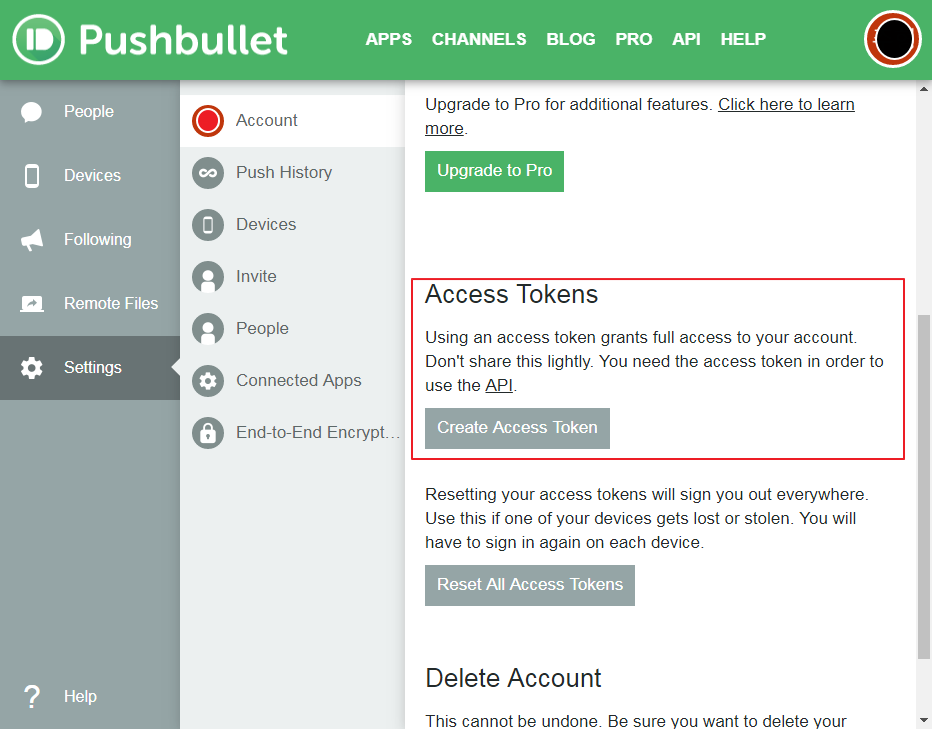Click the Pushbullet logo icon
Image resolution: width=932 pixels, height=729 pixels.
tap(39, 39)
